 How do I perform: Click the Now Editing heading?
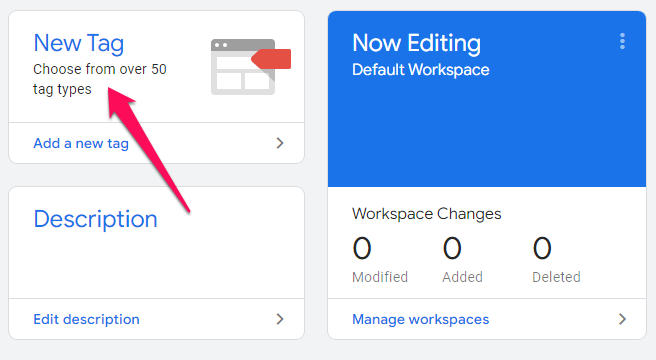click(x=416, y=43)
